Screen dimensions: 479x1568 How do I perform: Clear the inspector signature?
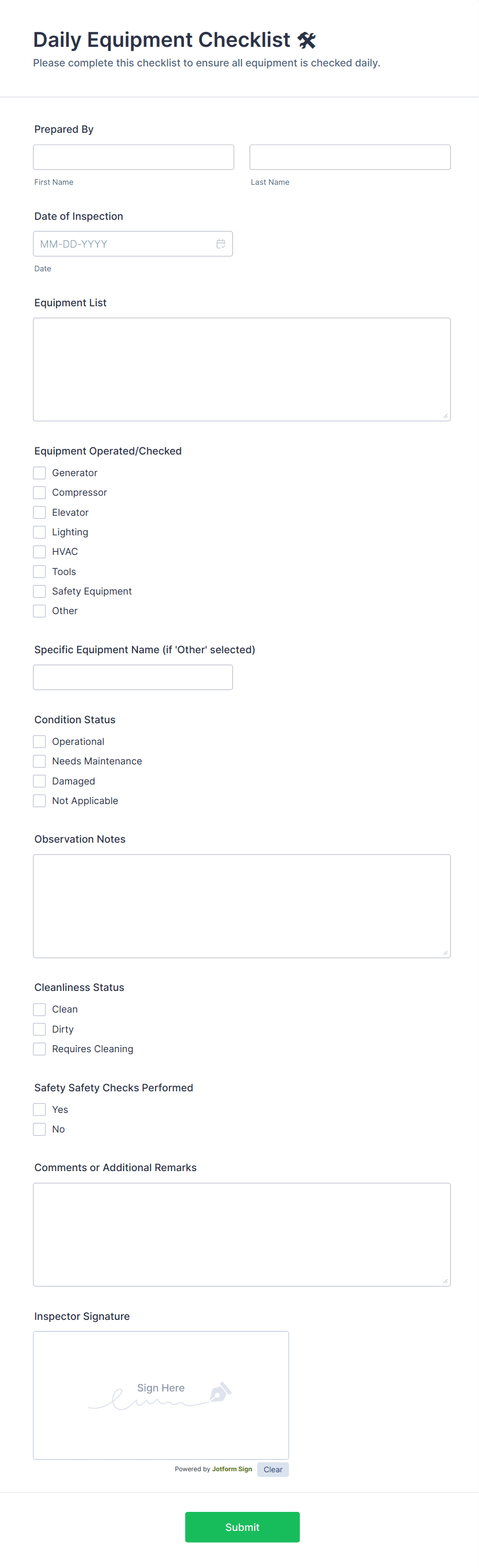pos(272,1469)
